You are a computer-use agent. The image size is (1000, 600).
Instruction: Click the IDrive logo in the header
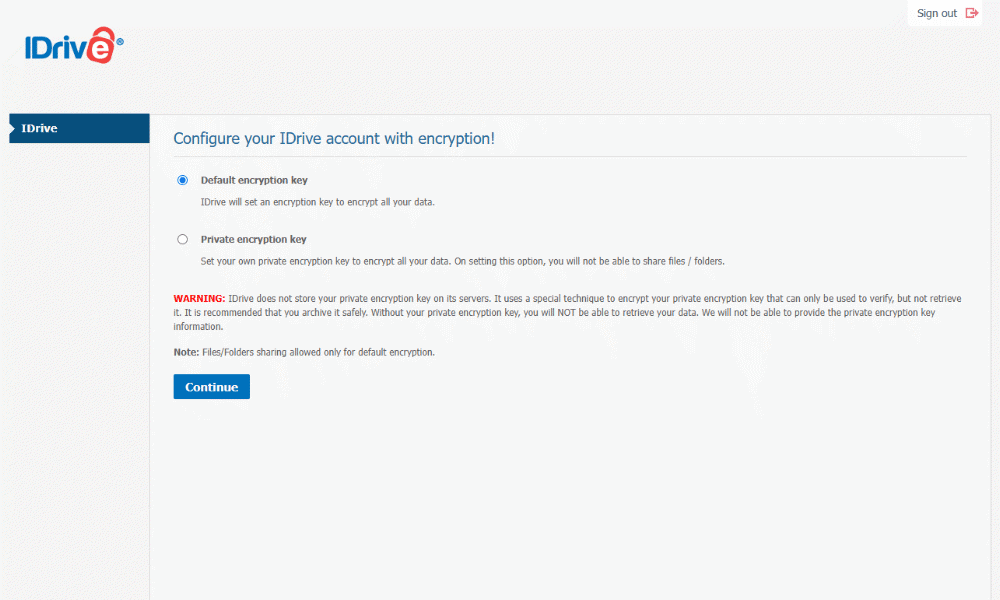(x=70, y=47)
